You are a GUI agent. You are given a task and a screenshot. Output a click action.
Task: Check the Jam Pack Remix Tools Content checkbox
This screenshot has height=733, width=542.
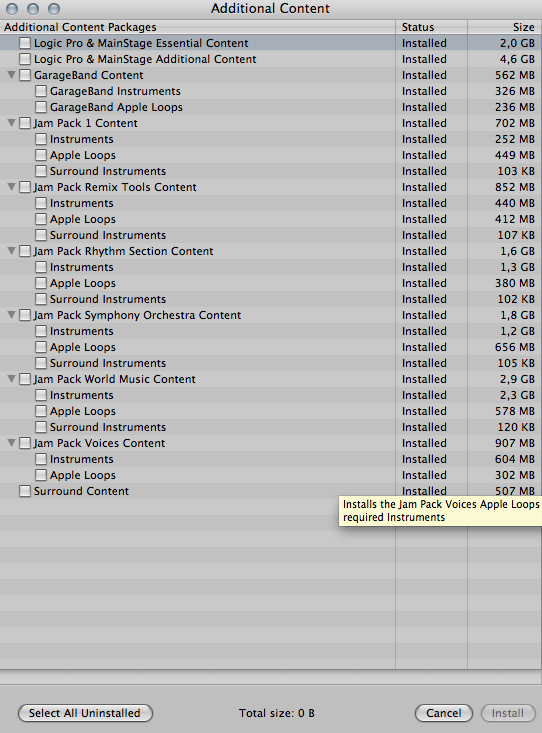[x=25, y=187]
